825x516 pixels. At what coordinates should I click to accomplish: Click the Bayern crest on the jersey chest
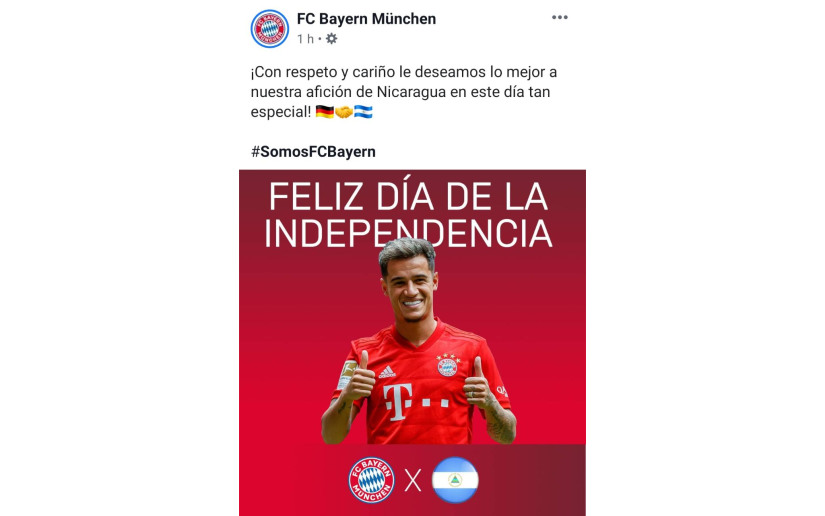point(448,365)
